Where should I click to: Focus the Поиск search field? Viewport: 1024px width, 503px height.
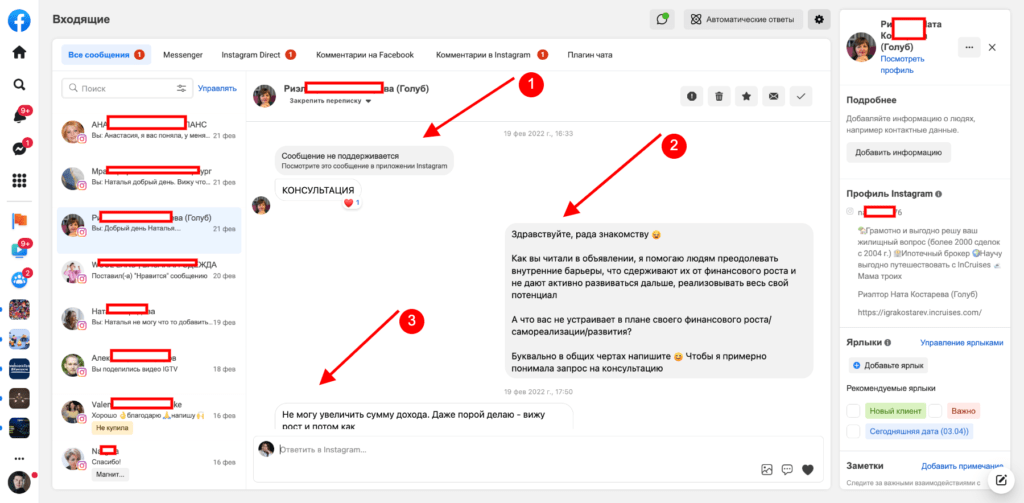[x=127, y=88]
